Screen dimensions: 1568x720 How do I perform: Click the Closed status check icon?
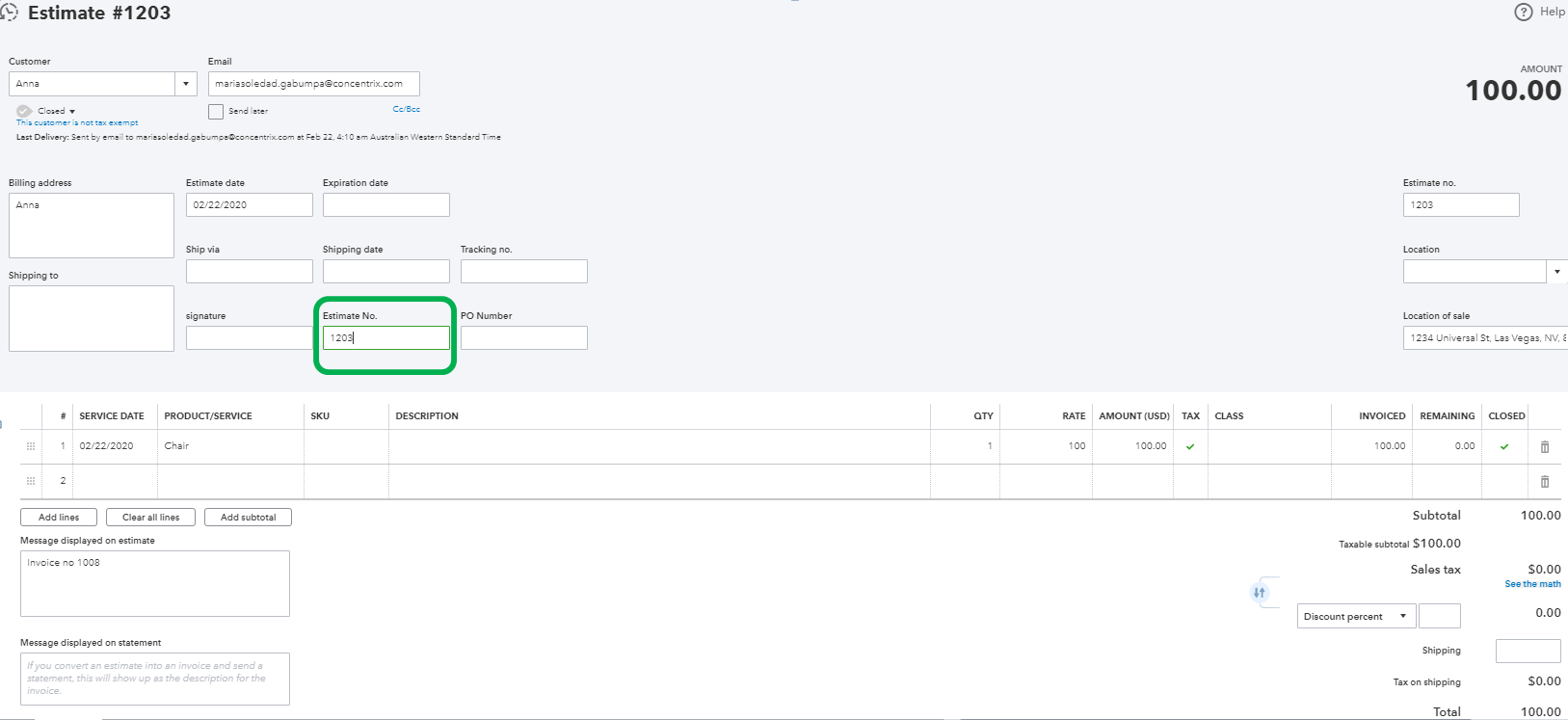(x=24, y=111)
